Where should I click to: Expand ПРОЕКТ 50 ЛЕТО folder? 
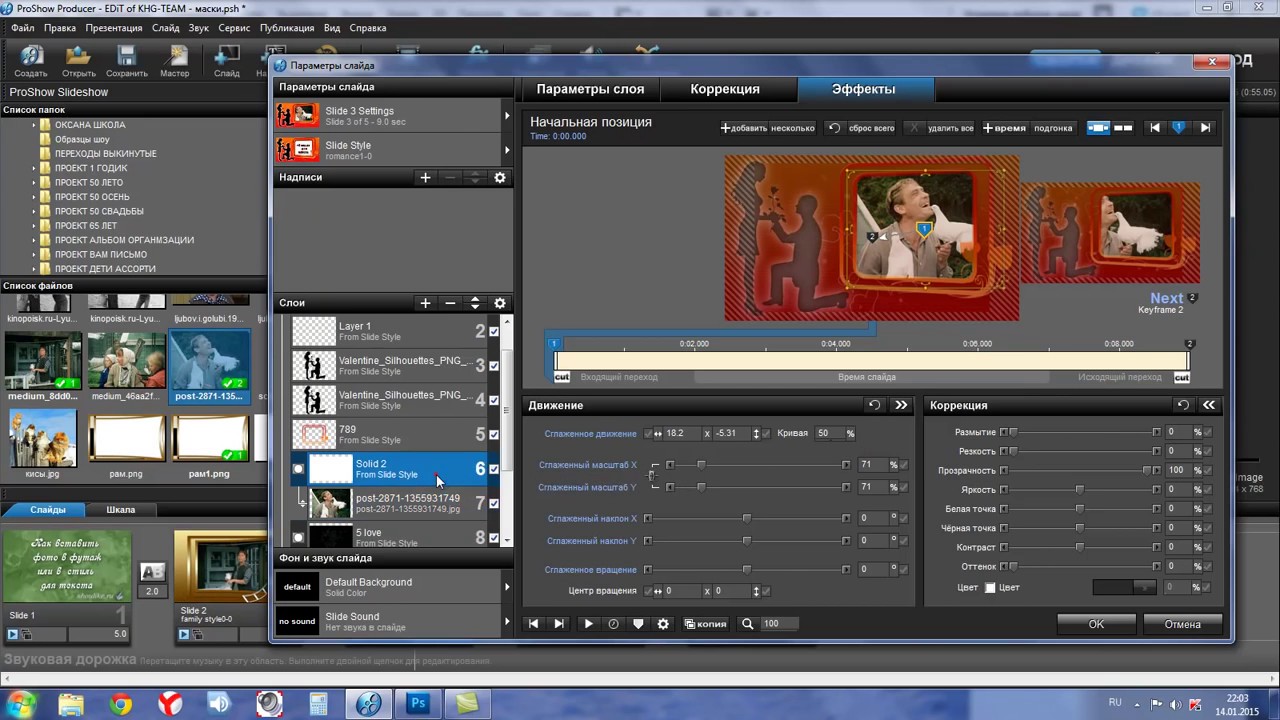pyautogui.click(x=33, y=183)
